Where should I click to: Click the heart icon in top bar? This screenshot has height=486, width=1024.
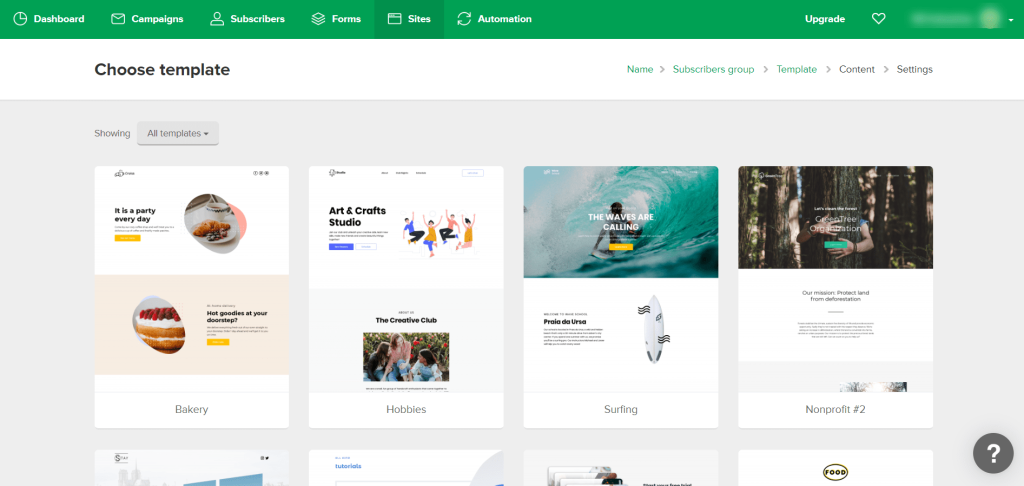click(879, 19)
